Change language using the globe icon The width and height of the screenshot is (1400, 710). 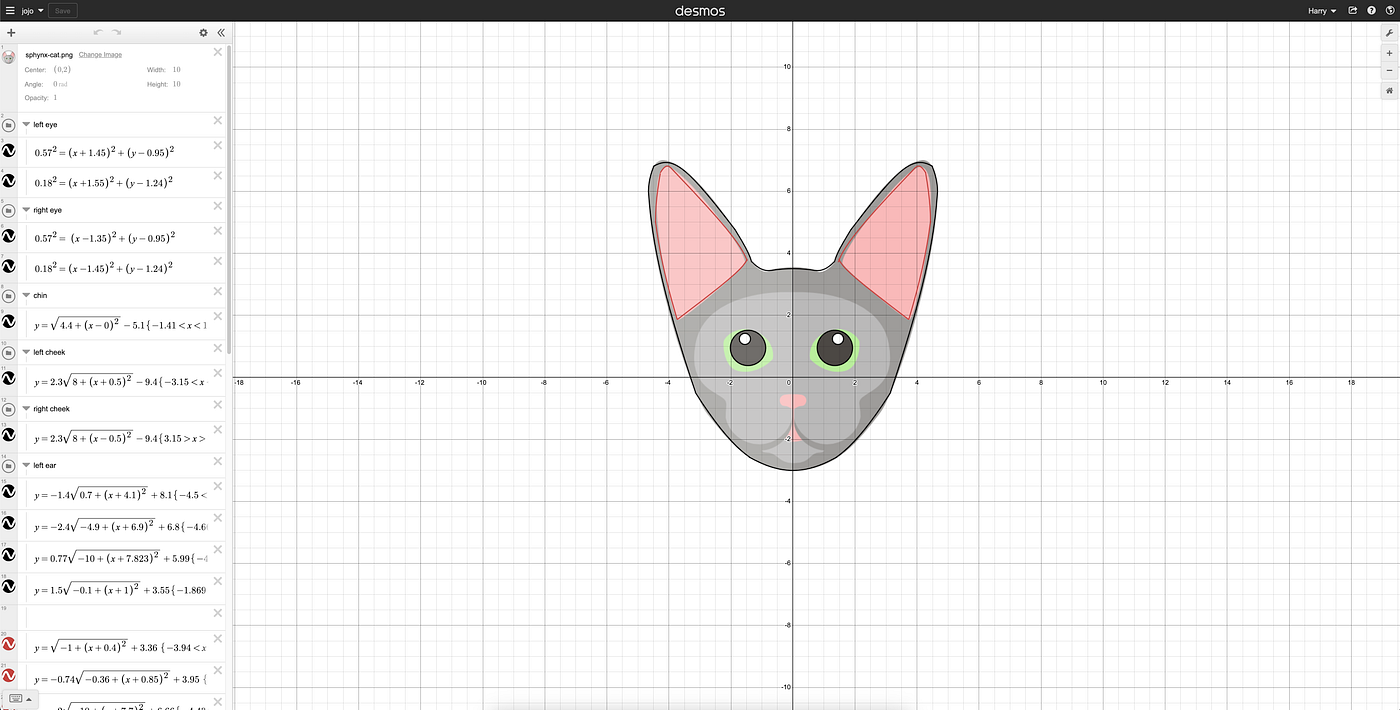(x=1391, y=10)
